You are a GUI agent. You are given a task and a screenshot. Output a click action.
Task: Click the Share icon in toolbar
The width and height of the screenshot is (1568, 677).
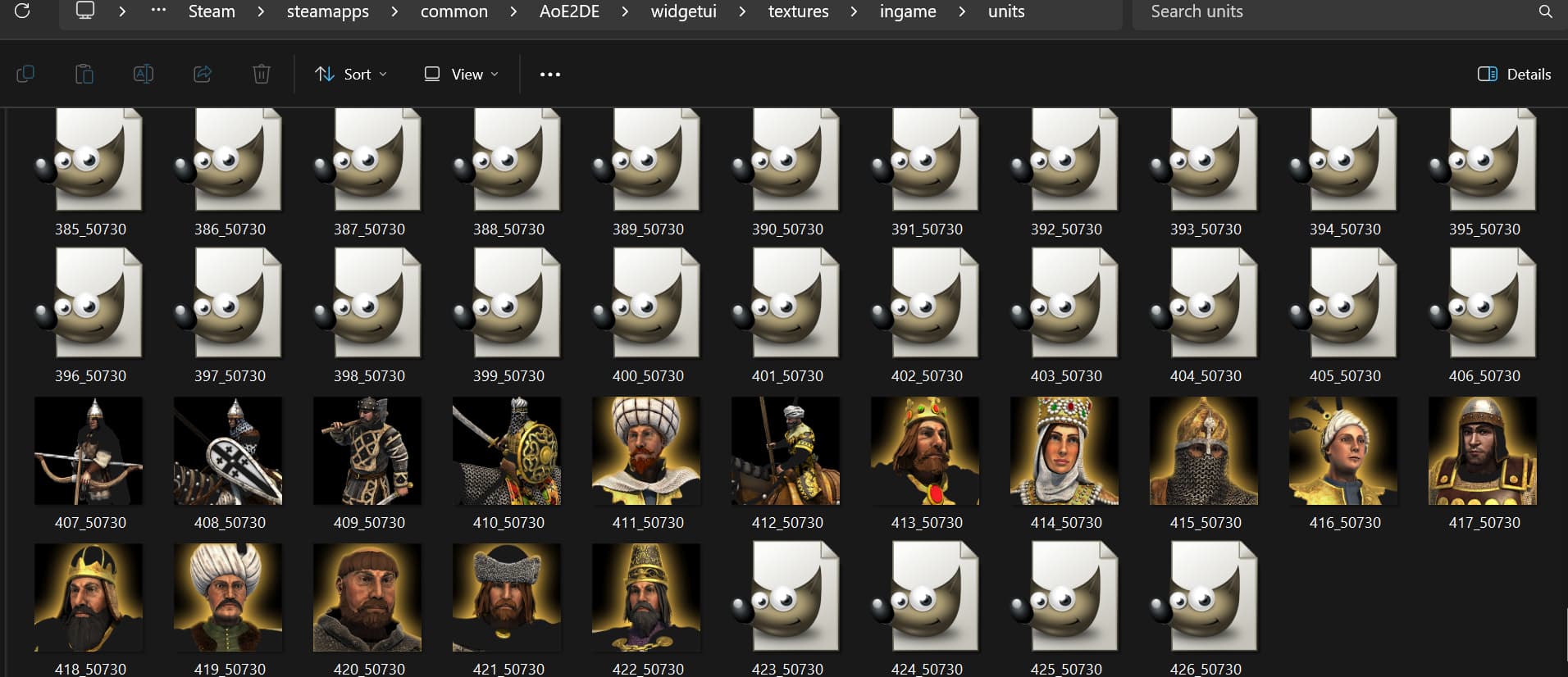point(203,74)
